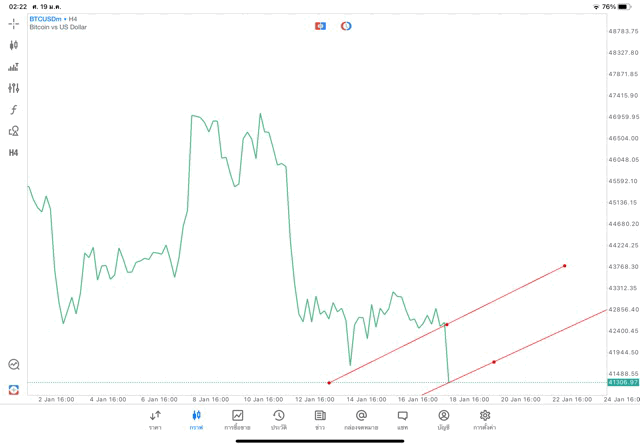This screenshot has height=447, width=640.
Task: Open the ข่าว (News) tab
Action: [x=320, y=419]
